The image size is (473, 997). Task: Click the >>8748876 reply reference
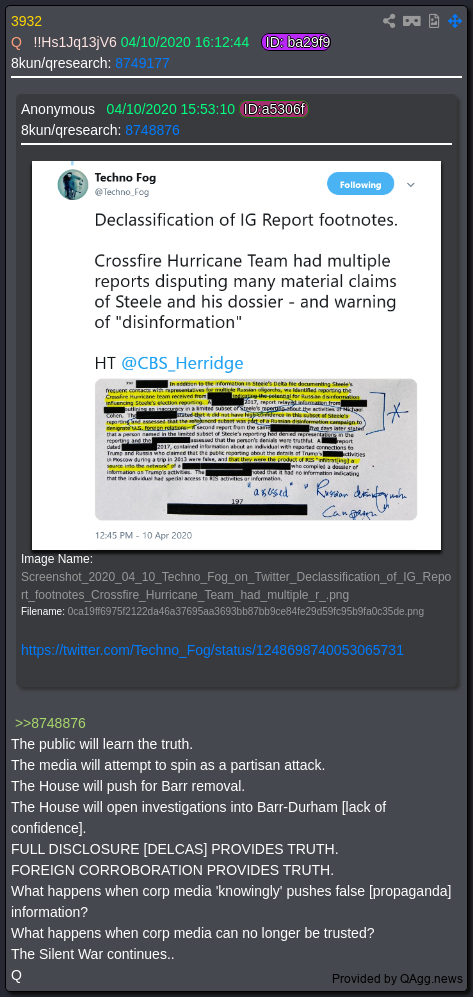click(50, 723)
